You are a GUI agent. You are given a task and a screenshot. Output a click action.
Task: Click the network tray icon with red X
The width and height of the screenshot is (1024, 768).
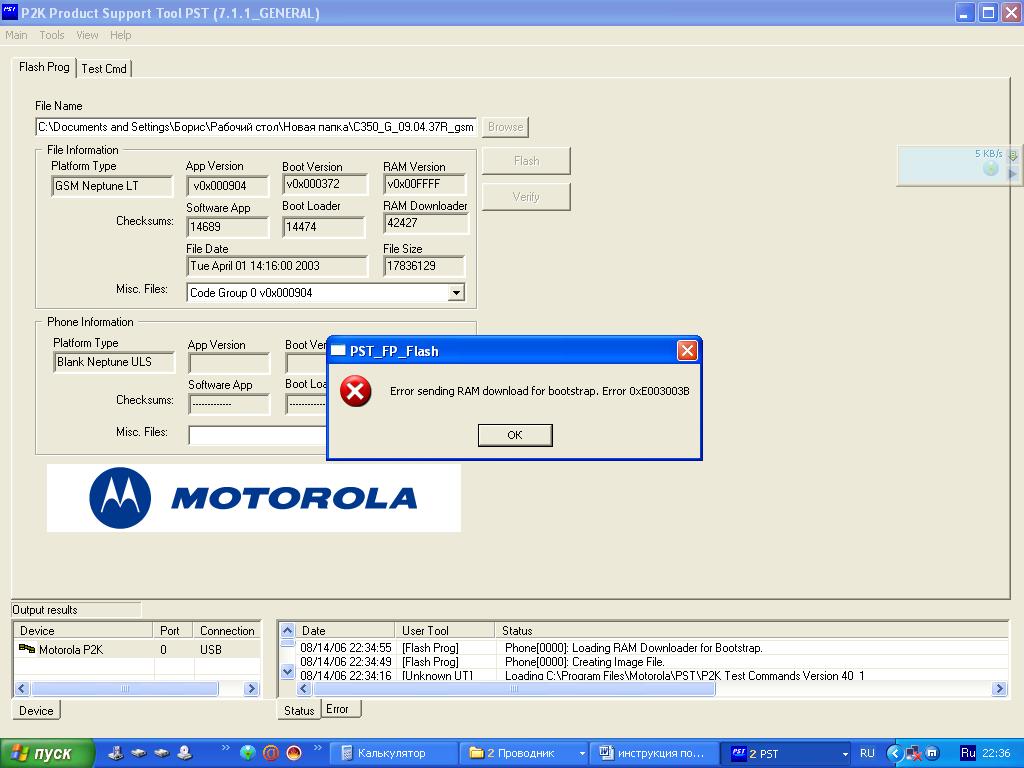pos(914,754)
